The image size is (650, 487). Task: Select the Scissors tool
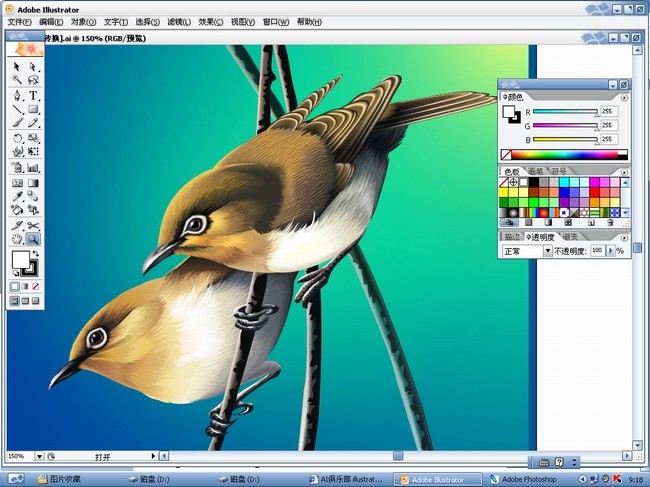(33, 225)
